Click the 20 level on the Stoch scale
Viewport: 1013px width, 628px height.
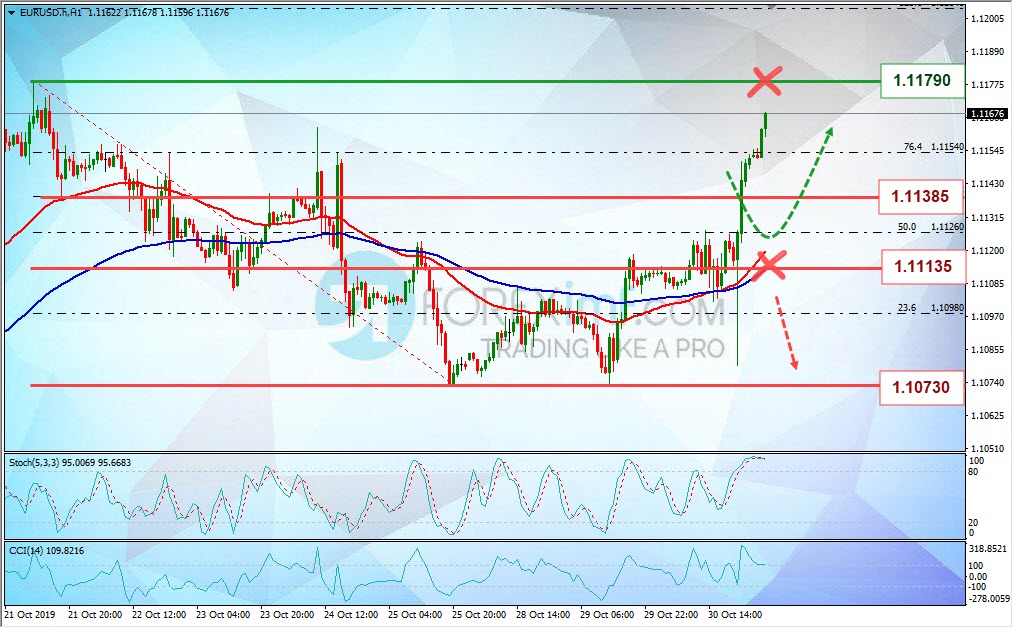974,523
